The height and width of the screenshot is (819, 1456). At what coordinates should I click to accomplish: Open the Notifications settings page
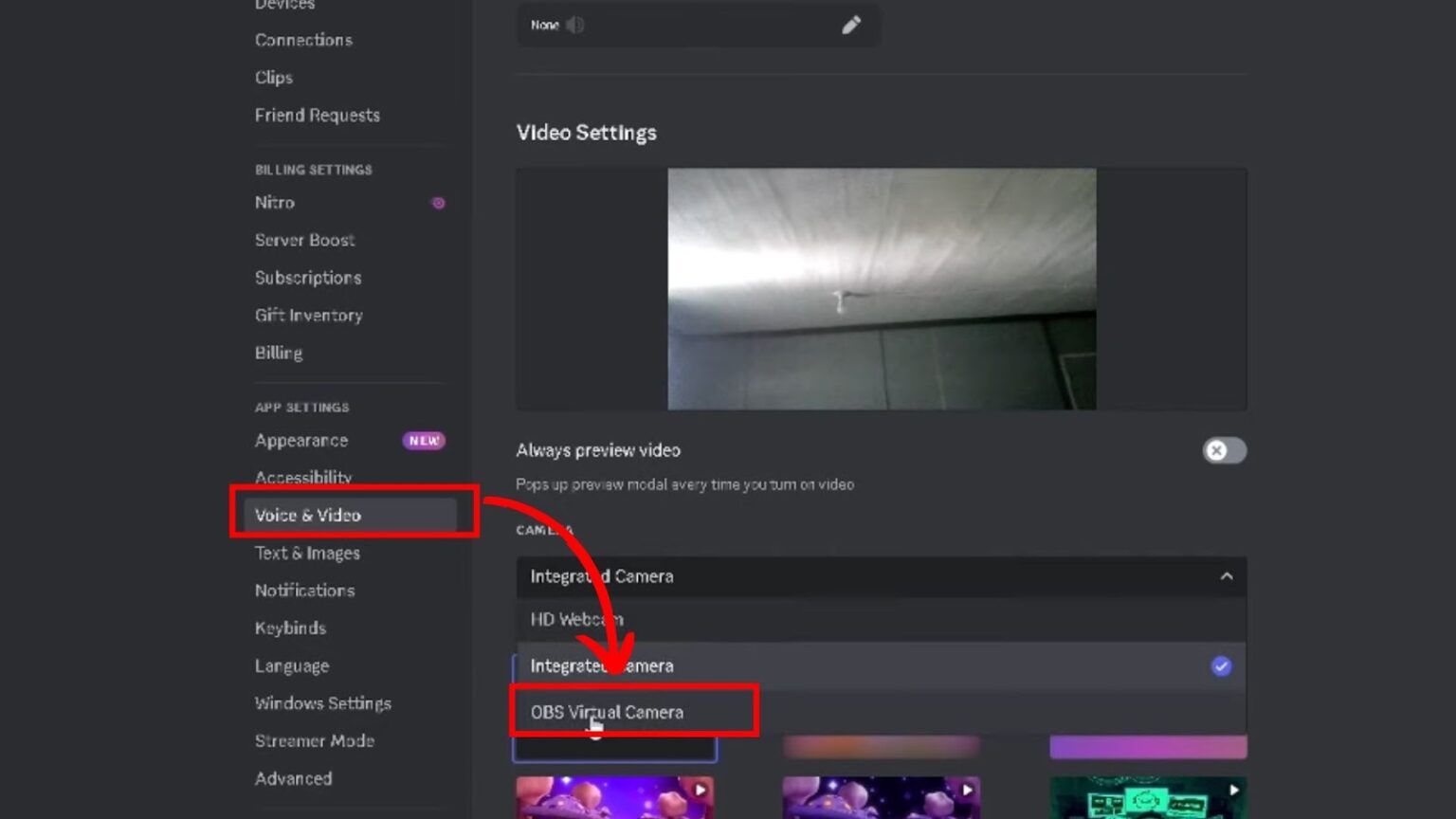pos(304,591)
